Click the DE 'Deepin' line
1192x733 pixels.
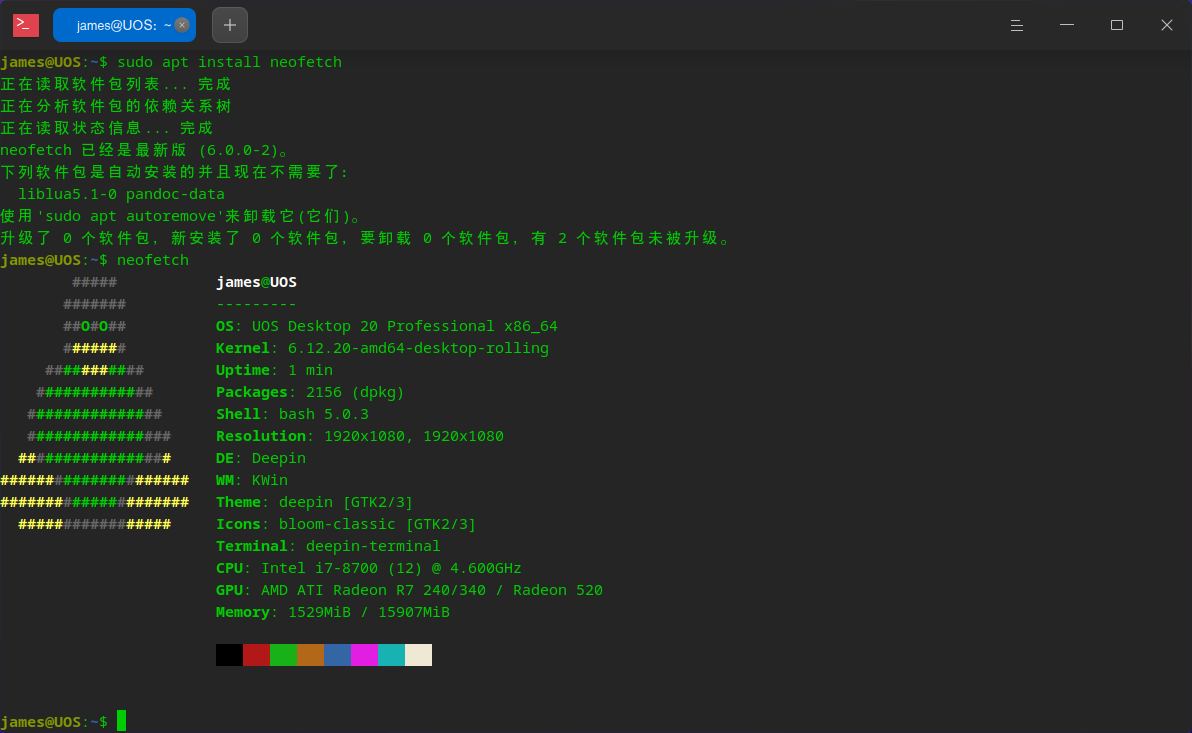coord(261,459)
